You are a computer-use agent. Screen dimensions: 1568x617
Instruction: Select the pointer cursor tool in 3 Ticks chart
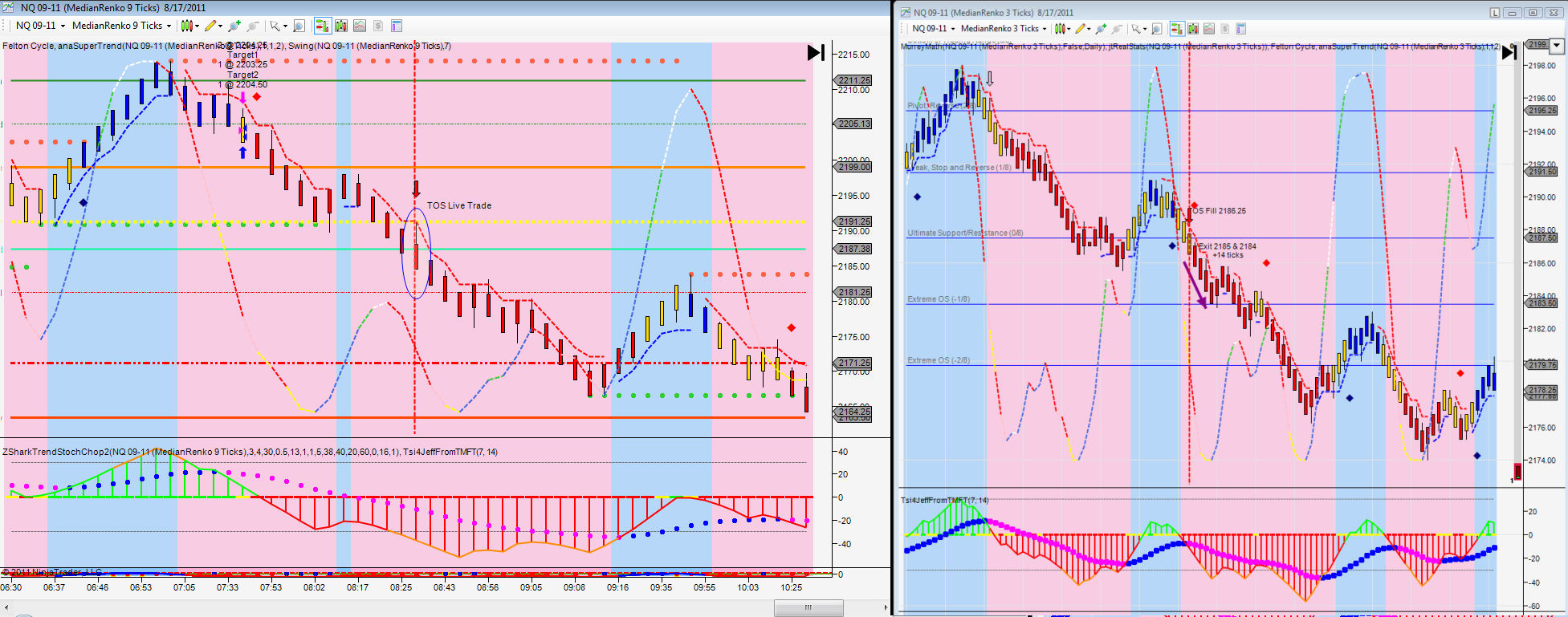[x=1136, y=29]
